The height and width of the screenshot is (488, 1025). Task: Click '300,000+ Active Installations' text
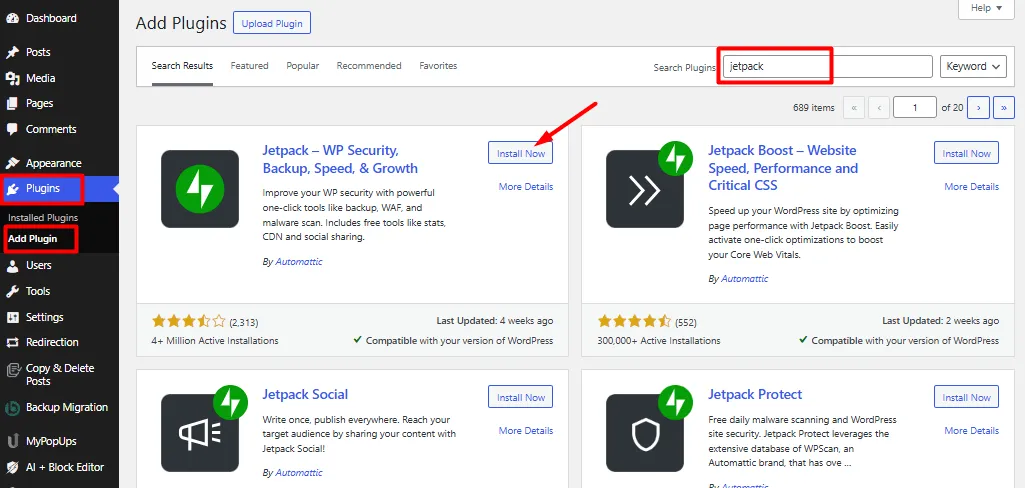659,341
